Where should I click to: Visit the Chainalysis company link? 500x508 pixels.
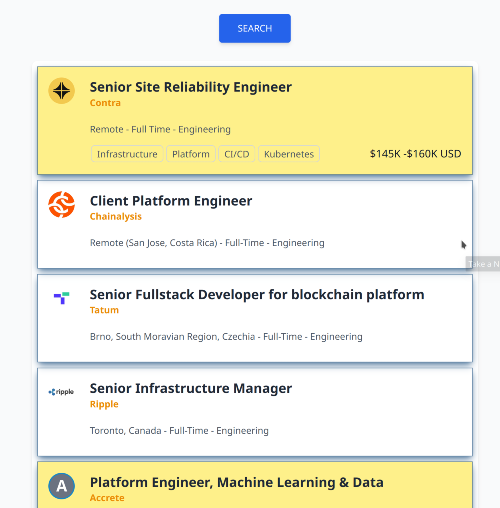(x=116, y=216)
